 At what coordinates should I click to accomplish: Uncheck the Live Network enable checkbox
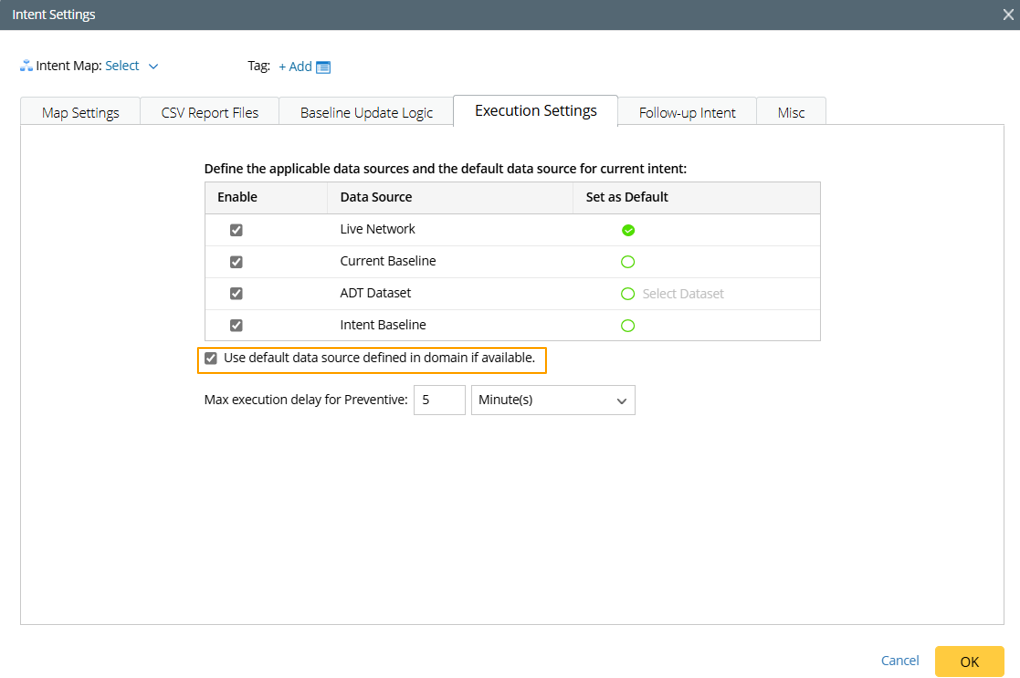click(x=236, y=230)
